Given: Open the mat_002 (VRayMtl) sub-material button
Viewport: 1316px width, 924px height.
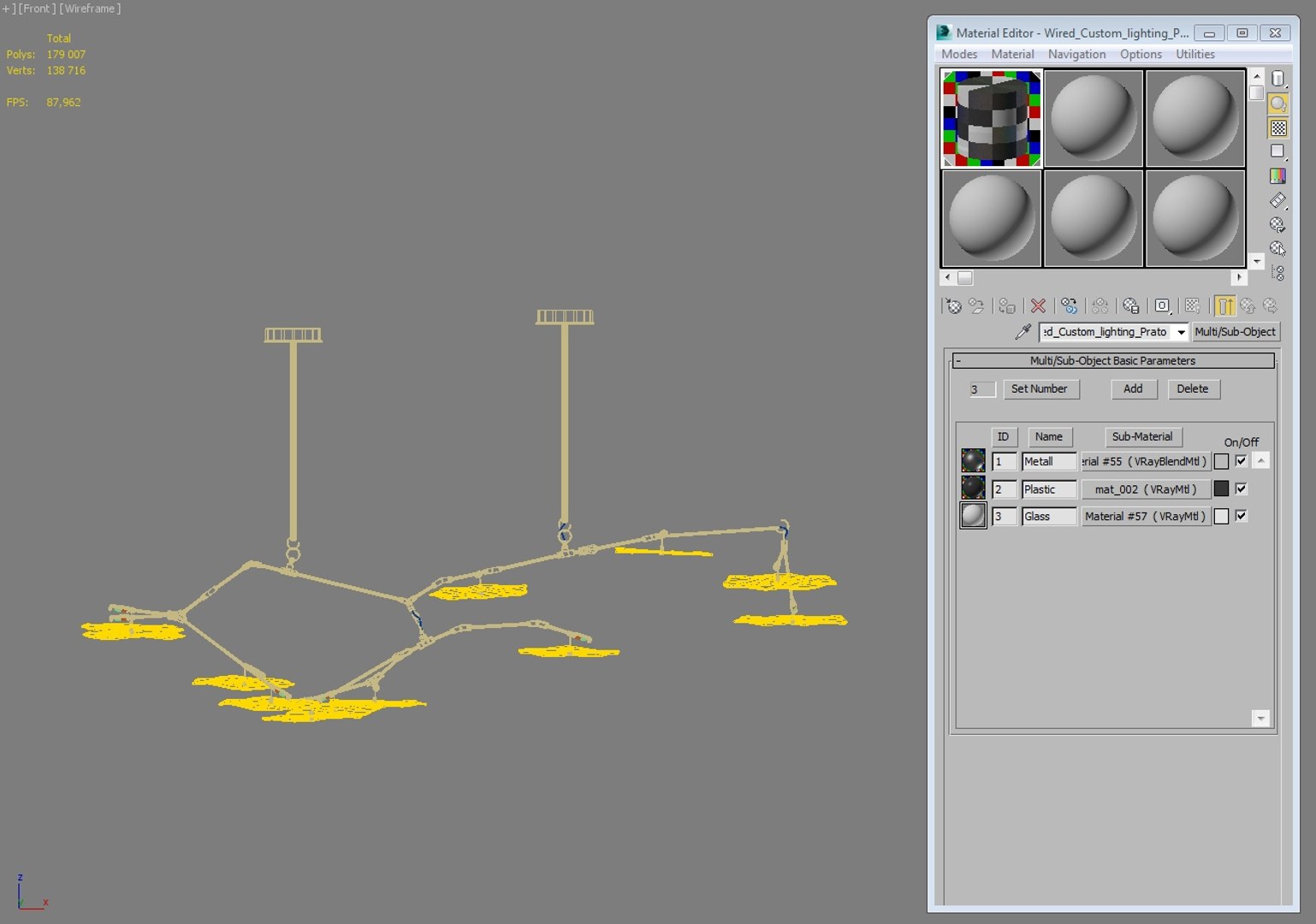Looking at the screenshot, I should [x=1146, y=489].
